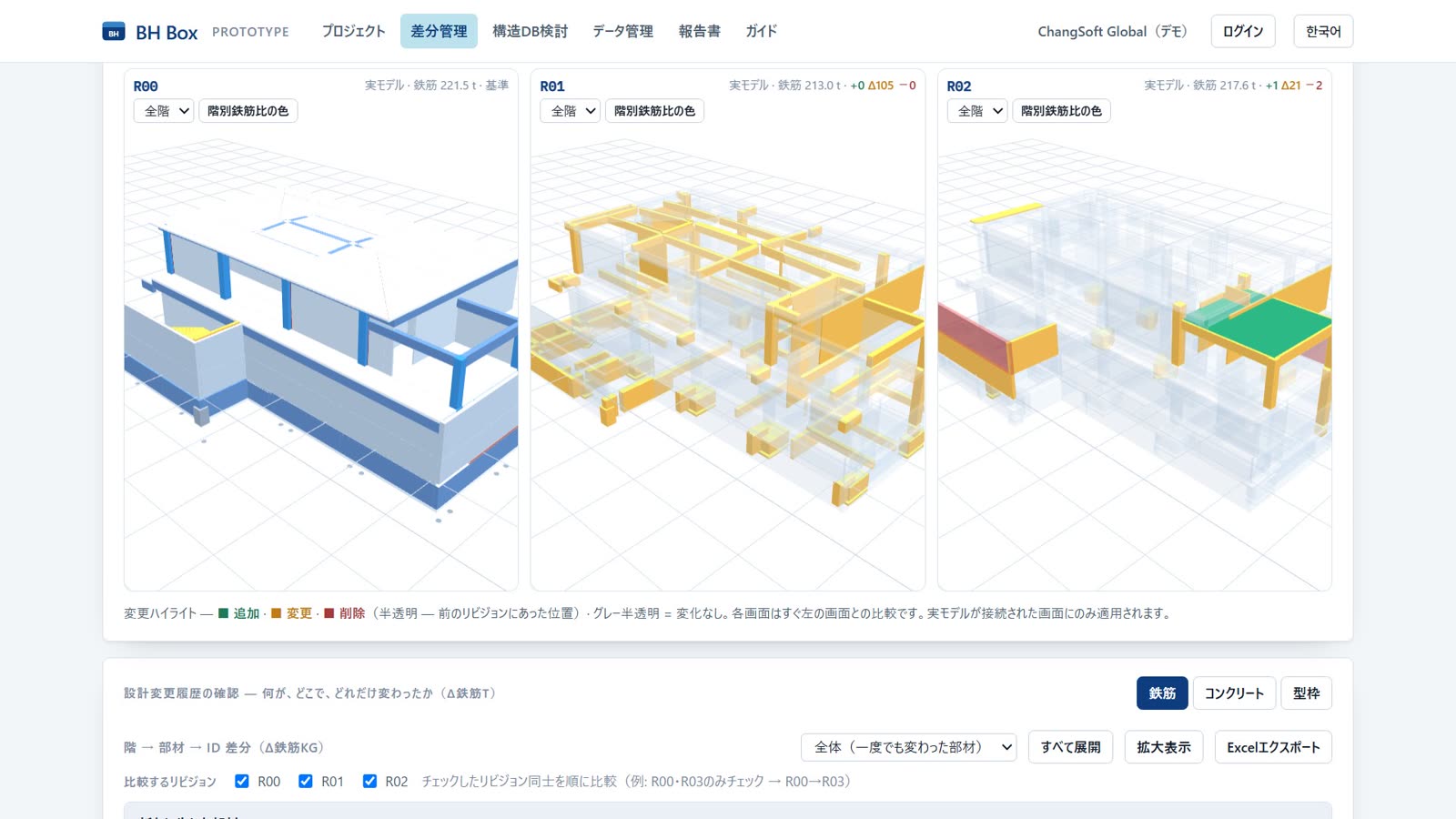Click the R01 panel title
The height and width of the screenshot is (819, 1456).
click(x=552, y=86)
